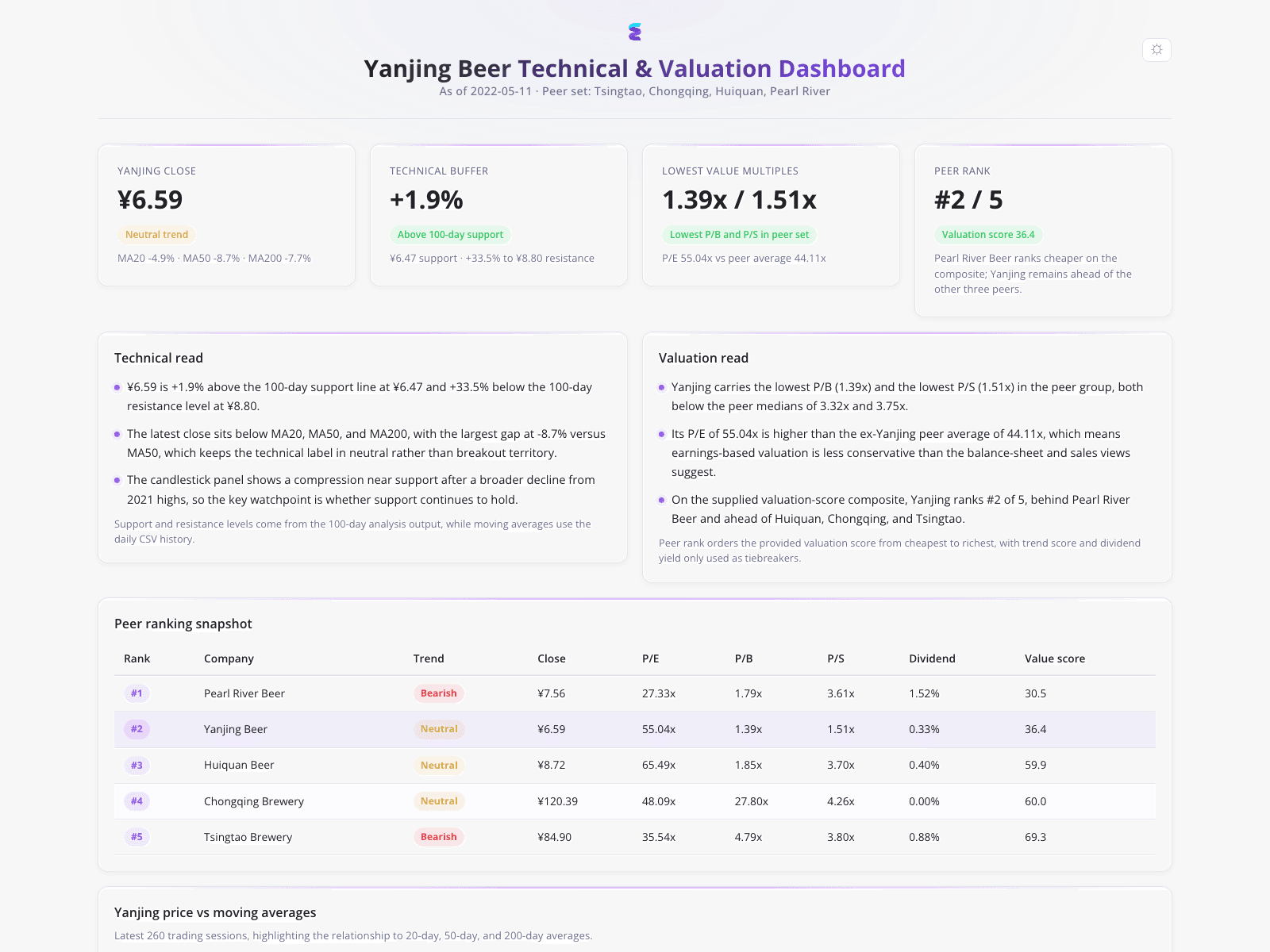
Task: Click the Neutral trend badge
Action: pyautogui.click(x=156, y=235)
